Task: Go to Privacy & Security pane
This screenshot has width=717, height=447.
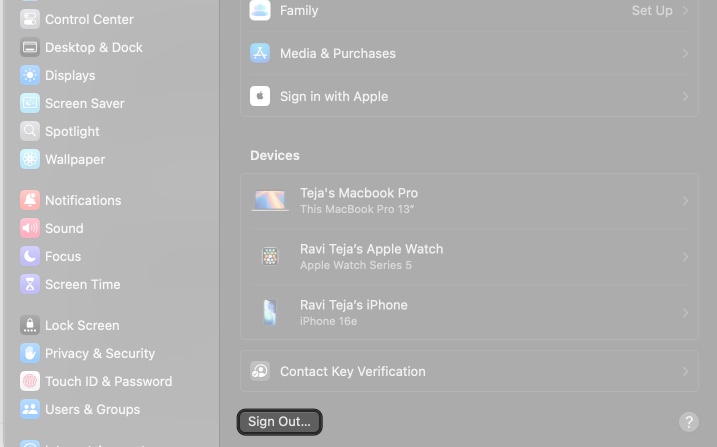Action: click(x=100, y=353)
